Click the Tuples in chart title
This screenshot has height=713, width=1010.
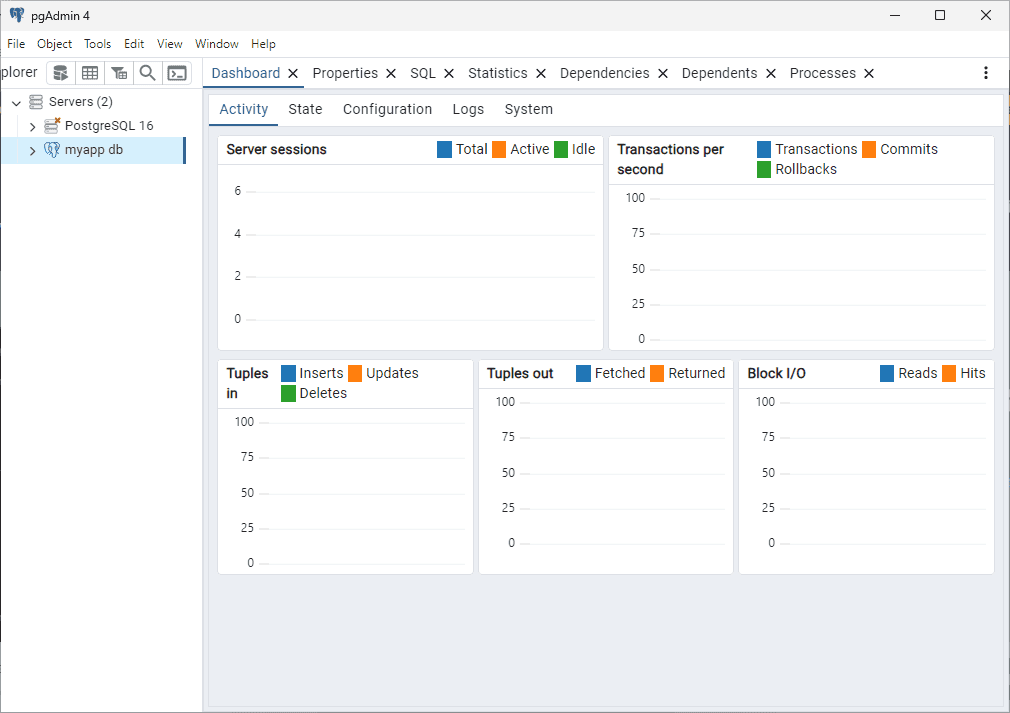(247, 383)
